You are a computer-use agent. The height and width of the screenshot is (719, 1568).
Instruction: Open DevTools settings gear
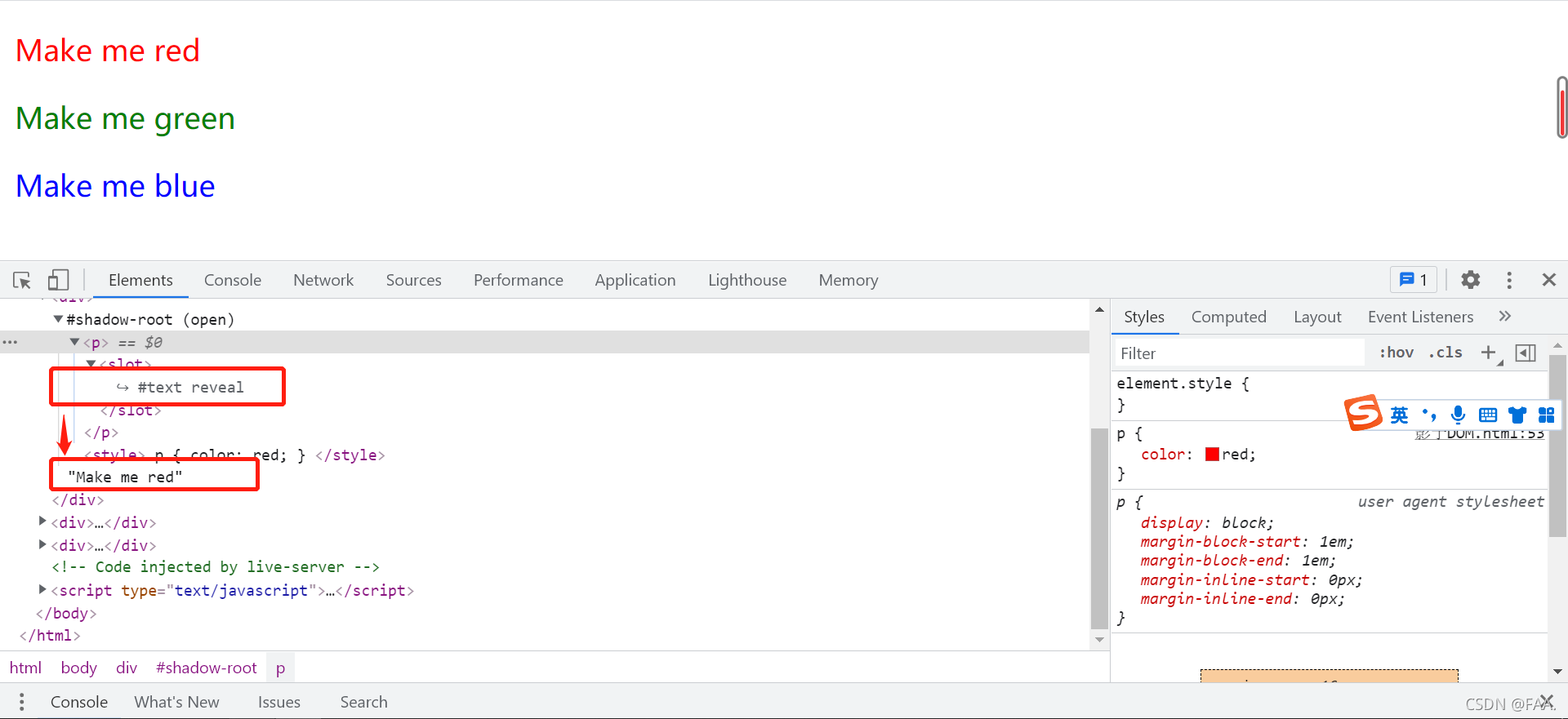coord(1470,280)
